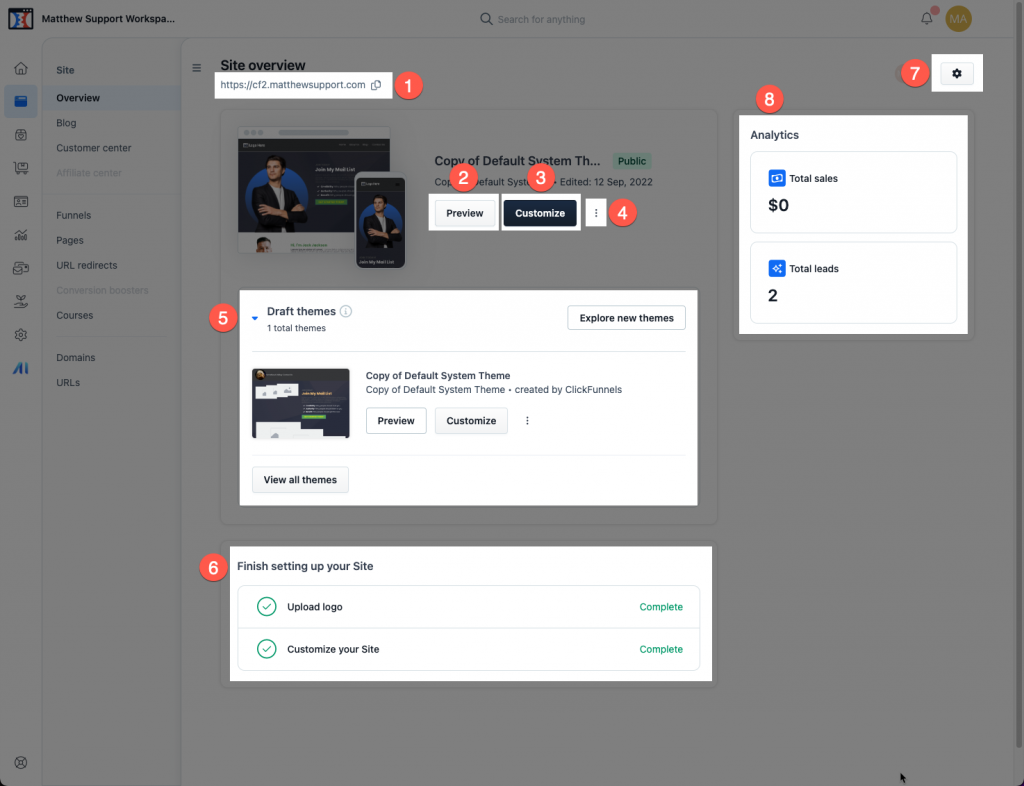Click the ClickFunnels workspace logo

click(20, 18)
